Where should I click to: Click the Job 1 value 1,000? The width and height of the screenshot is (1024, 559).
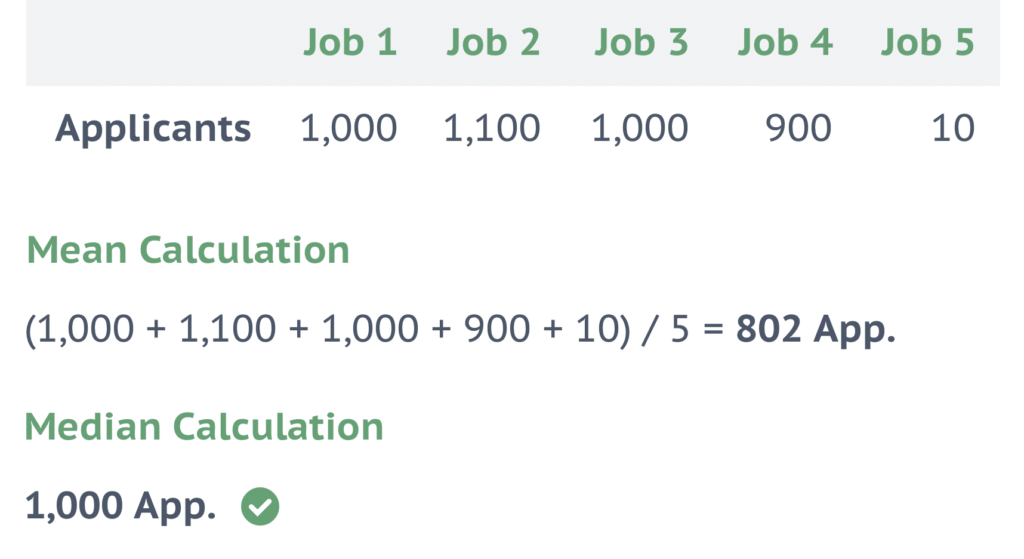pos(349,129)
